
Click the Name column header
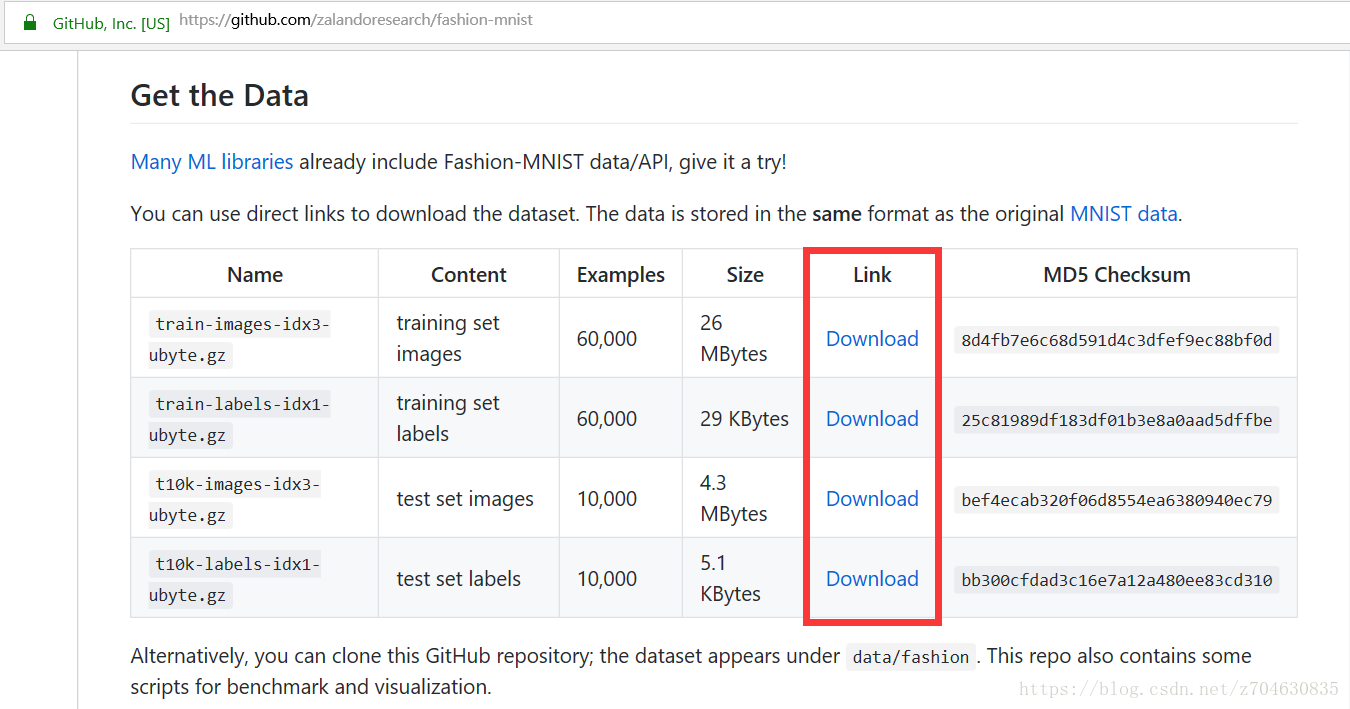coord(255,274)
